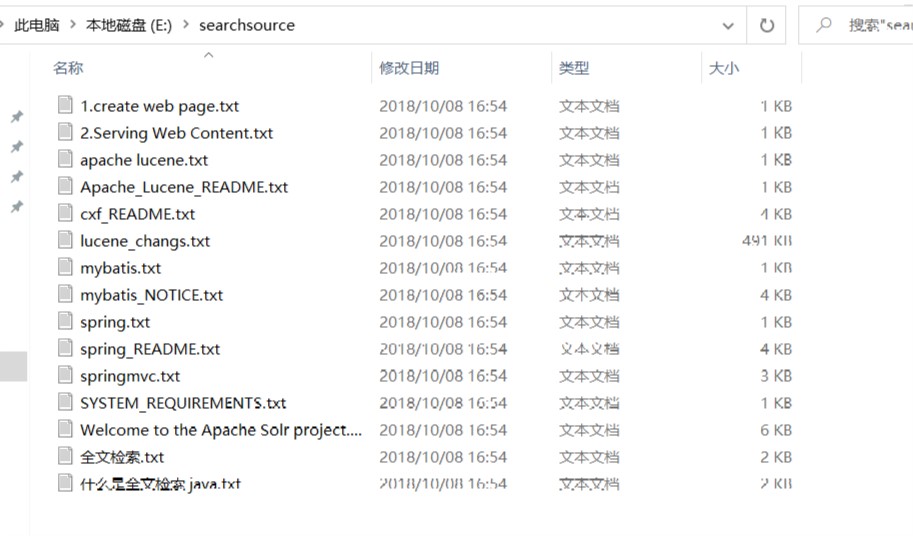Image resolution: width=913 pixels, height=536 pixels.
Task: Click the file icon of mybatis.txt
Action: [65, 267]
